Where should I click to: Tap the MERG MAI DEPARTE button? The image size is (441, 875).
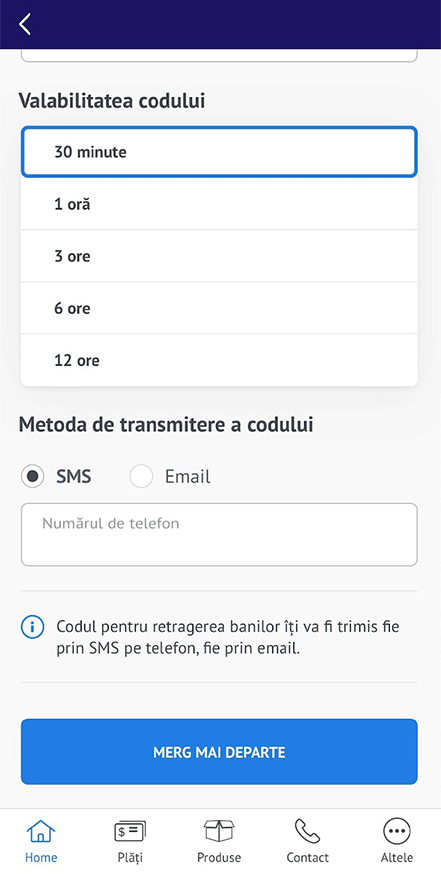click(x=219, y=752)
